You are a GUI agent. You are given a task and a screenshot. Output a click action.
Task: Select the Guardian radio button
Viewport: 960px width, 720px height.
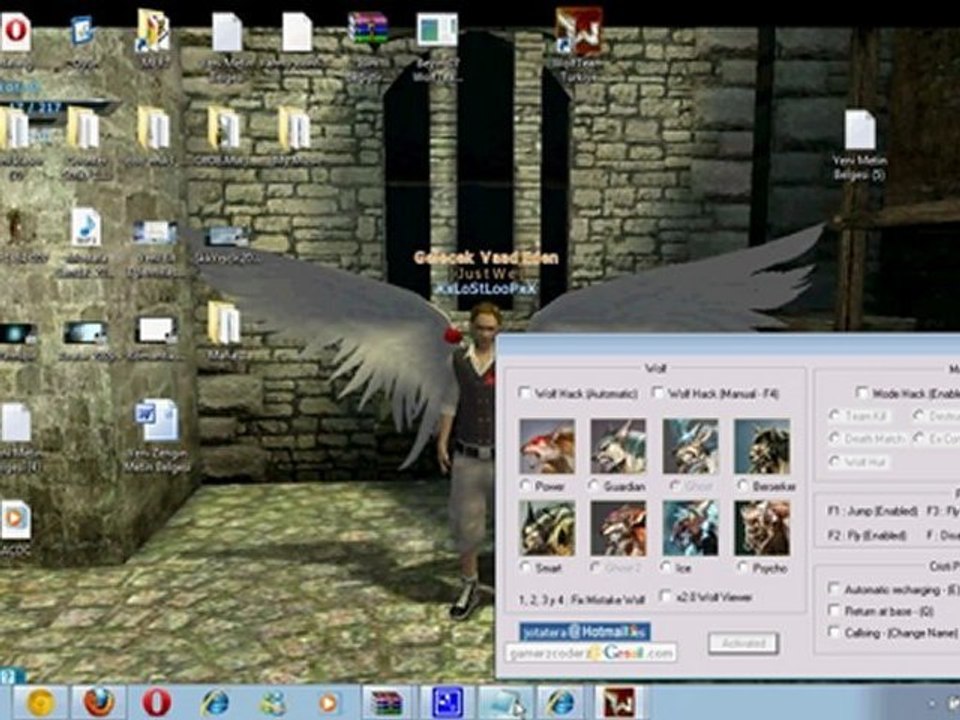tap(594, 486)
